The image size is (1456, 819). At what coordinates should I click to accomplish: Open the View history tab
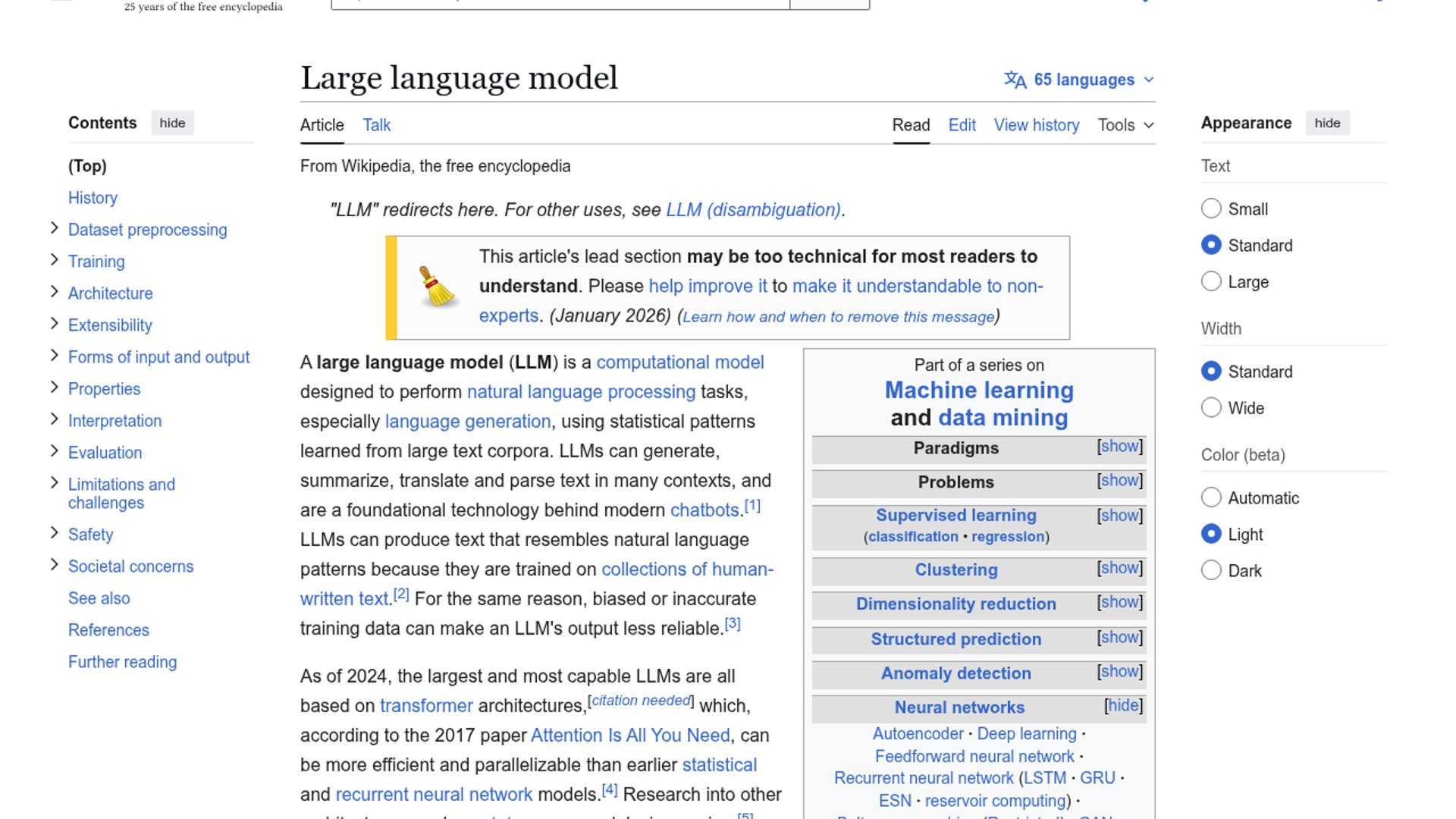click(1036, 125)
